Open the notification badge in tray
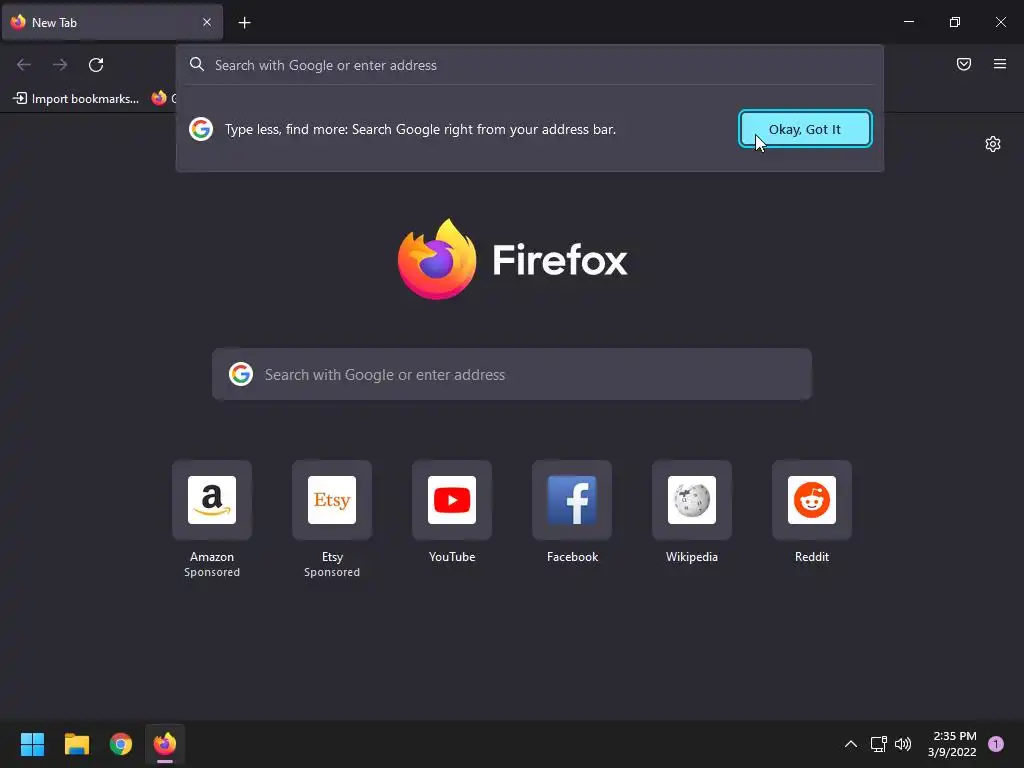The height and width of the screenshot is (768, 1024). point(996,744)
